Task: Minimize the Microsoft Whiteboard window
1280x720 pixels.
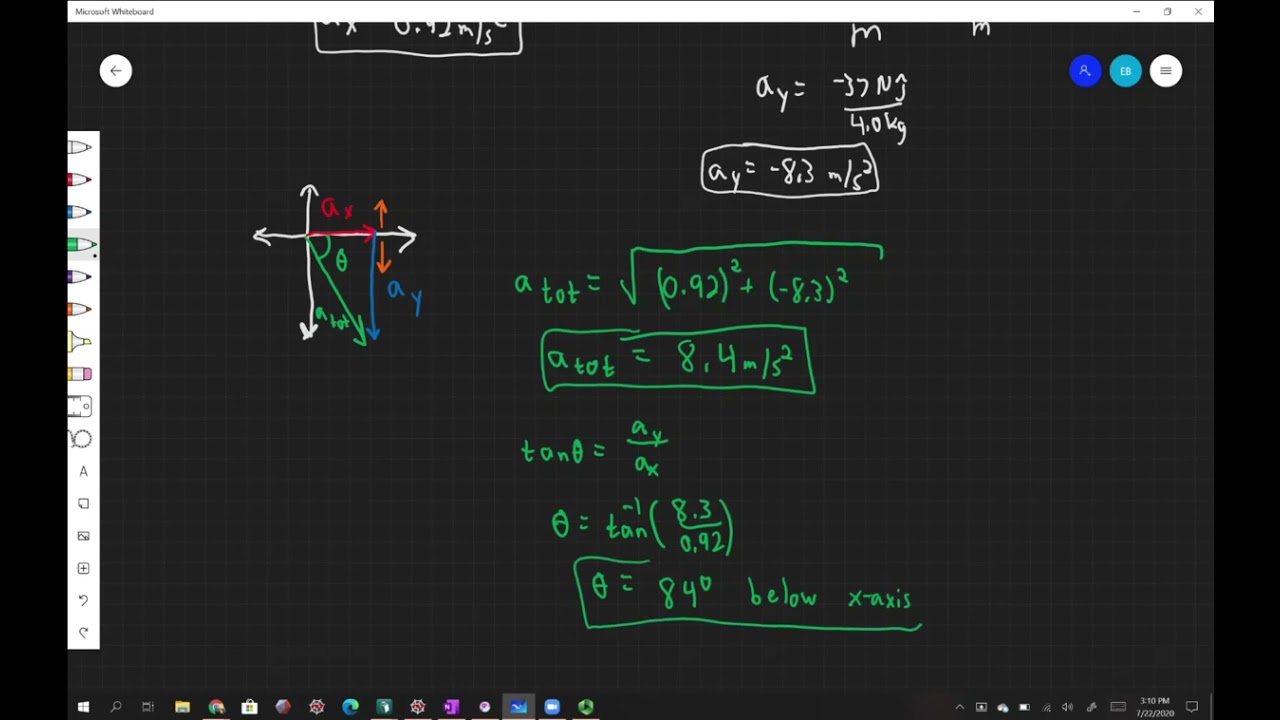Action: pyautogui.click(x=1136, y=11)
